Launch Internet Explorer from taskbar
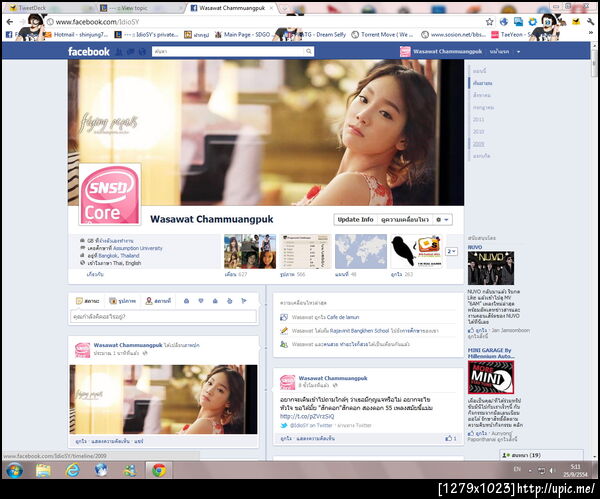Viewport: 600px width, 499px height. tap(72, 470)
